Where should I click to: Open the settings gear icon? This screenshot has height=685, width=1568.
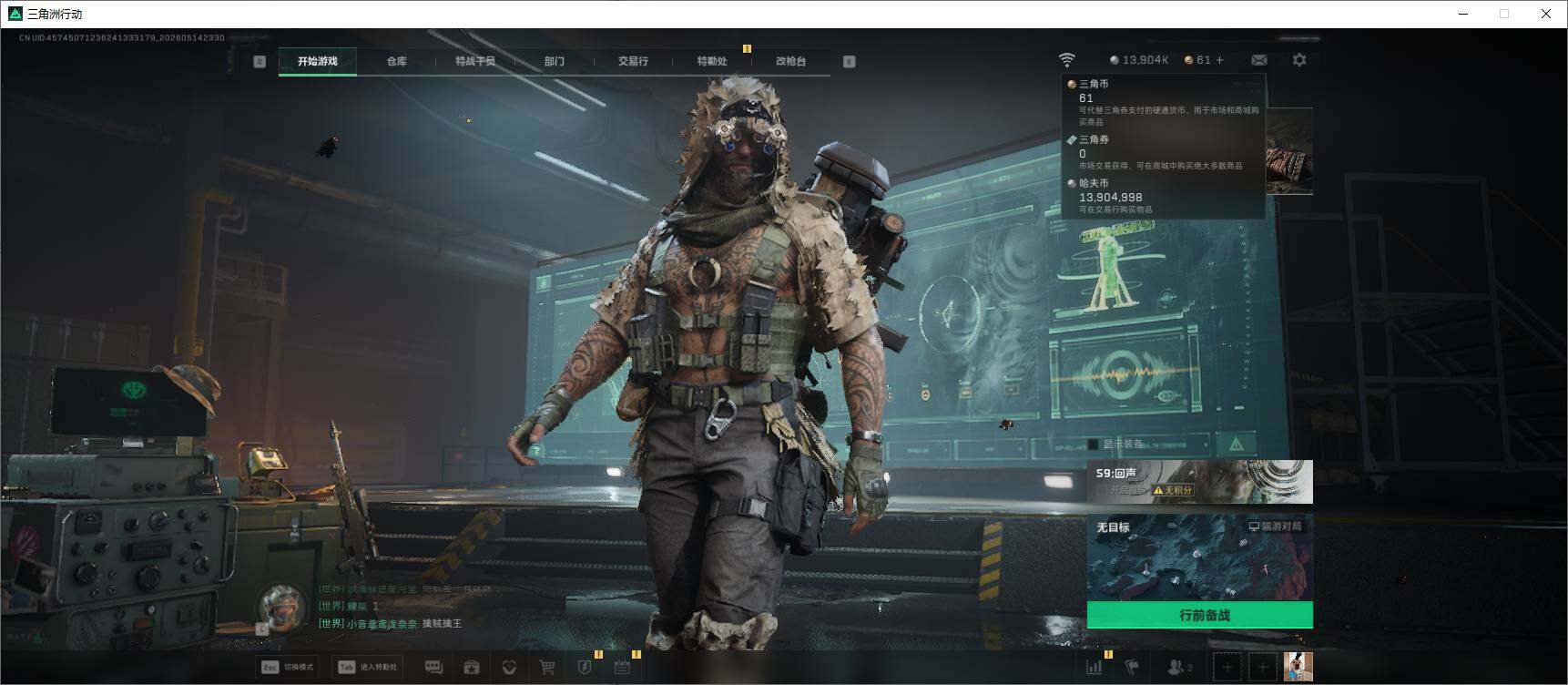(x=1299, y=60)
